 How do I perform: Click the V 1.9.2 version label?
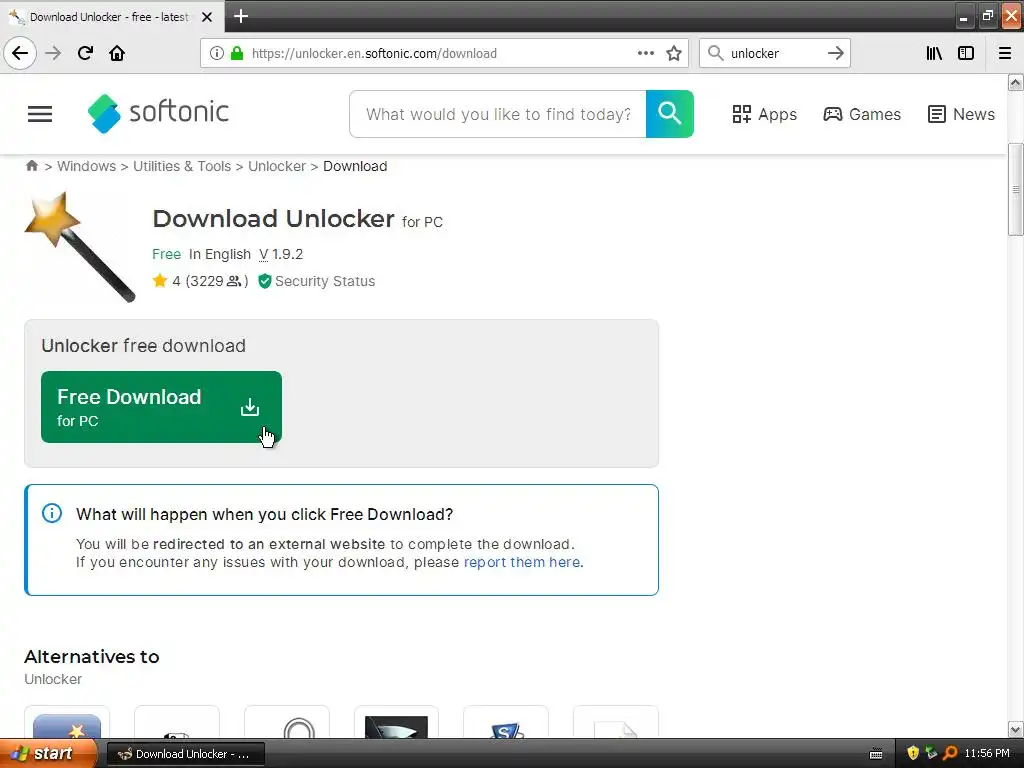click(281, 254)
